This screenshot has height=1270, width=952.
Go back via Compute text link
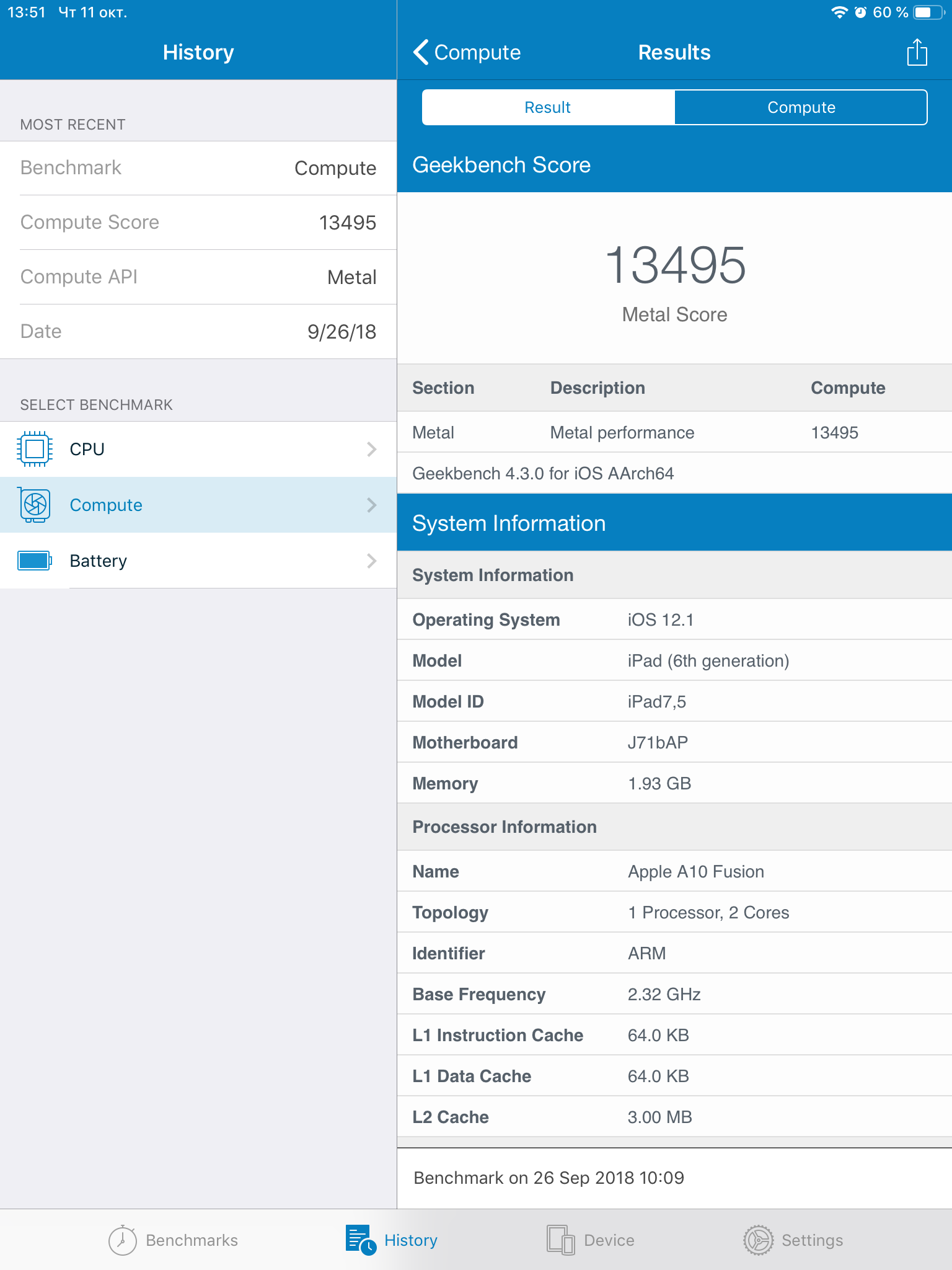coord(477,53)
